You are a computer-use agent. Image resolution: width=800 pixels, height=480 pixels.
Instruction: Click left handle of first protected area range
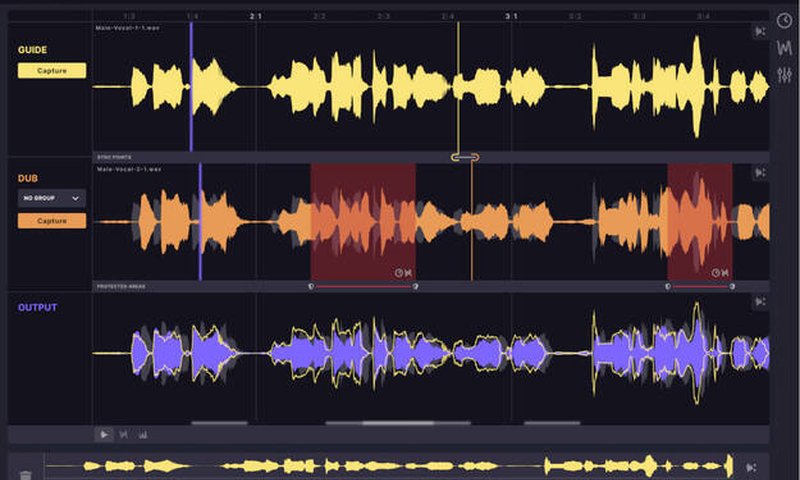click(x=312, y=286)
